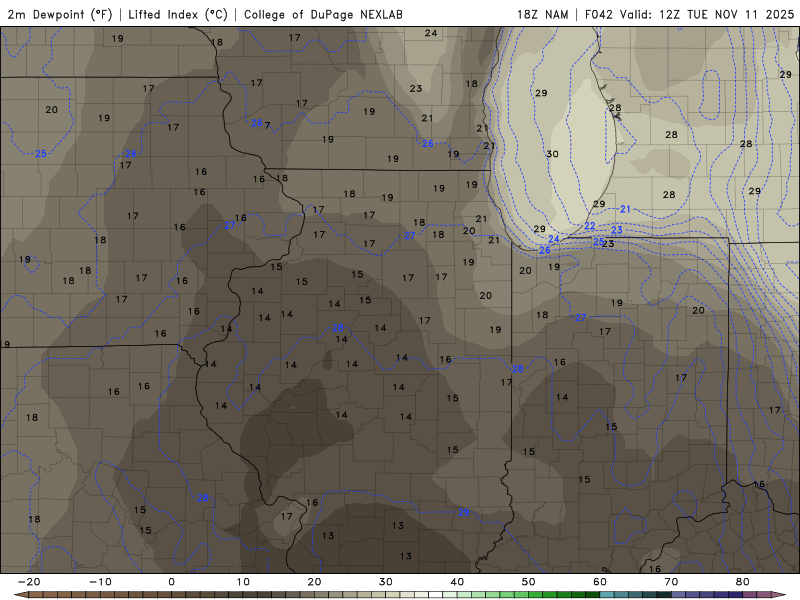
Task: Click the 0 tick label on color scale
Action: pos(171,582)
